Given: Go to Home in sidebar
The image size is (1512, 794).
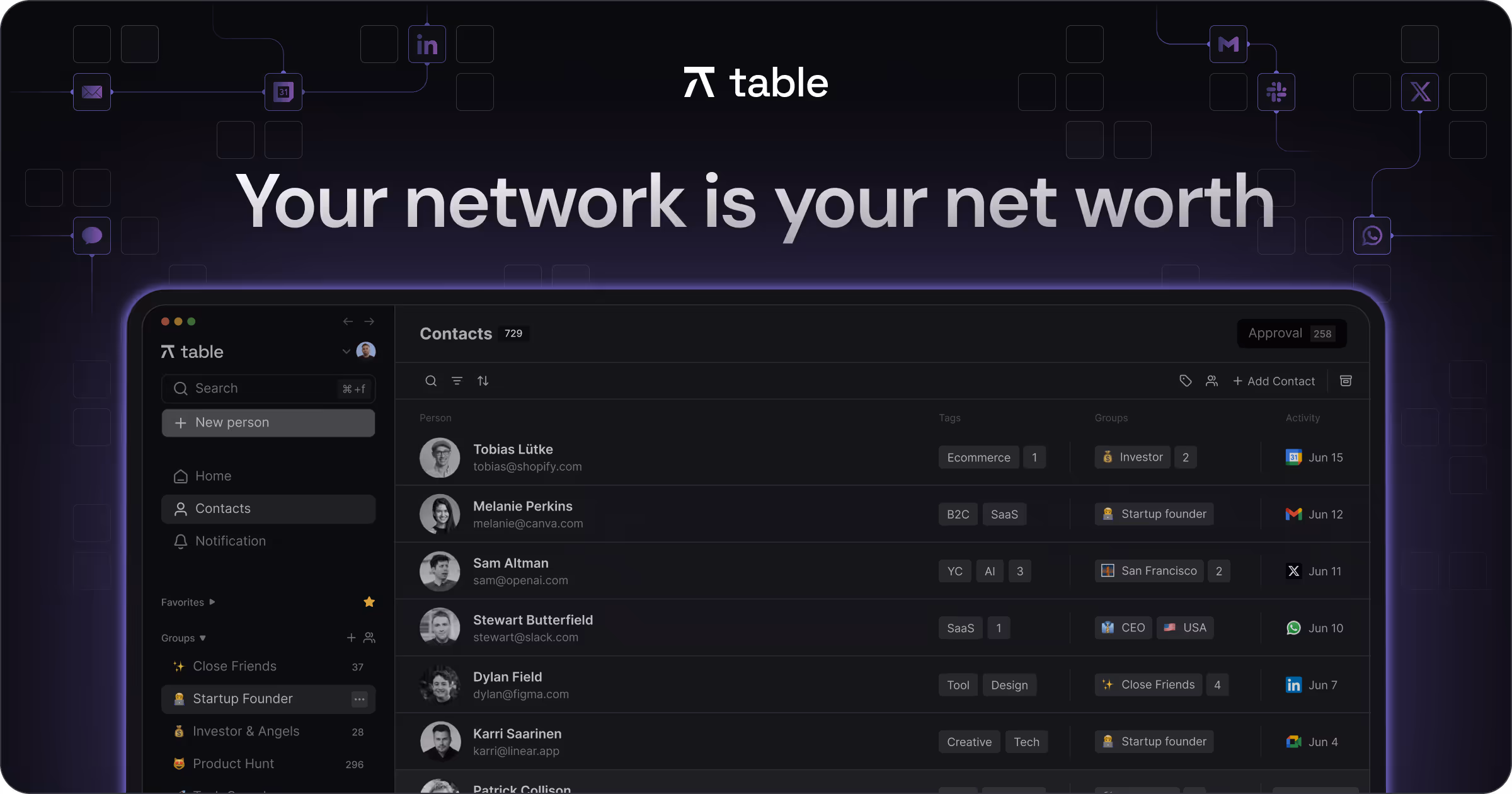Looking at the screenshot, I should coord(213,476).
